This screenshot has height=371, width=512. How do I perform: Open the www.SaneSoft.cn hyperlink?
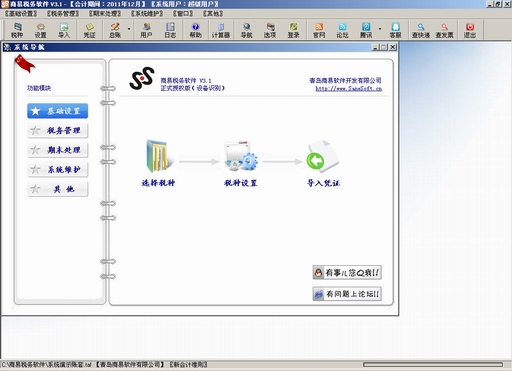pos(348,89)
